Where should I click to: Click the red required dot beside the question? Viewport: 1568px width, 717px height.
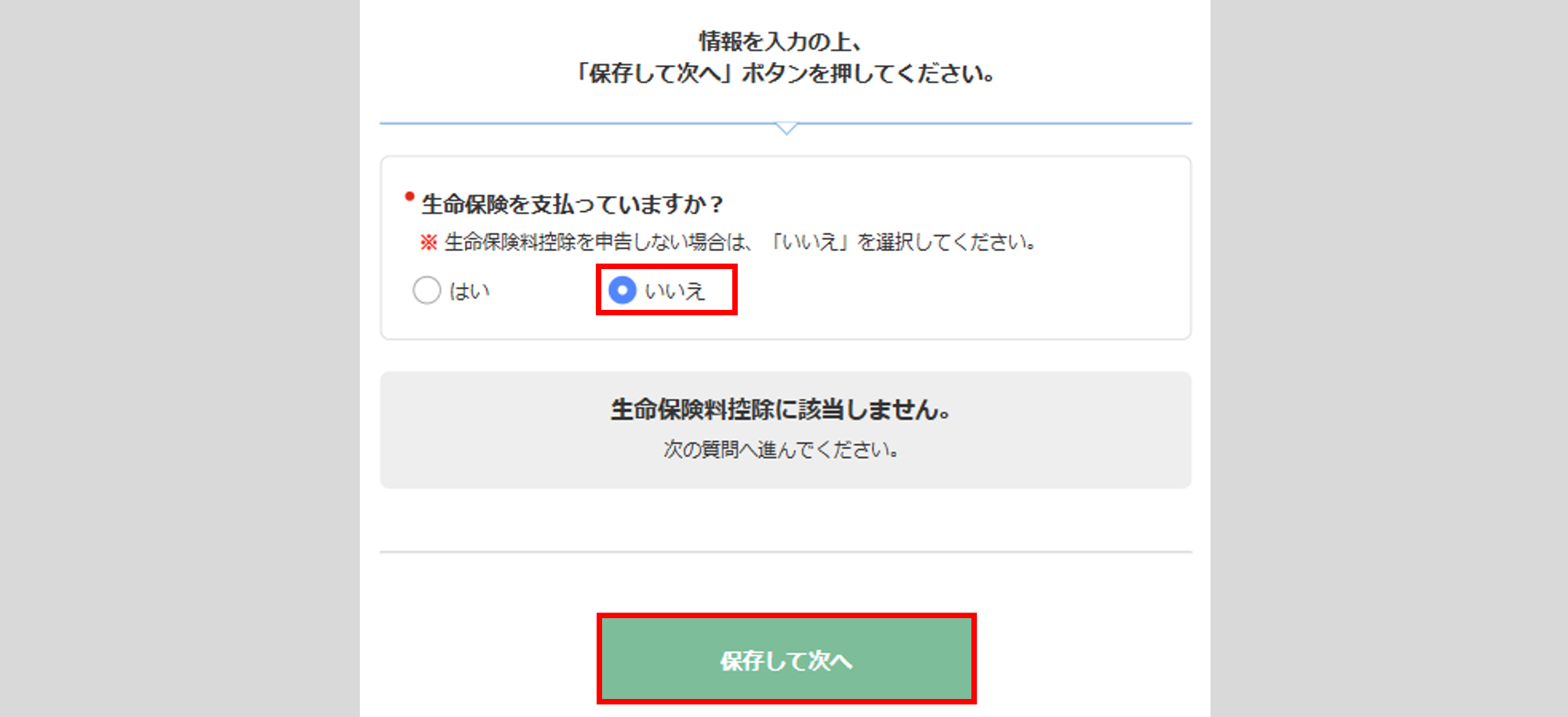[409, 196]
